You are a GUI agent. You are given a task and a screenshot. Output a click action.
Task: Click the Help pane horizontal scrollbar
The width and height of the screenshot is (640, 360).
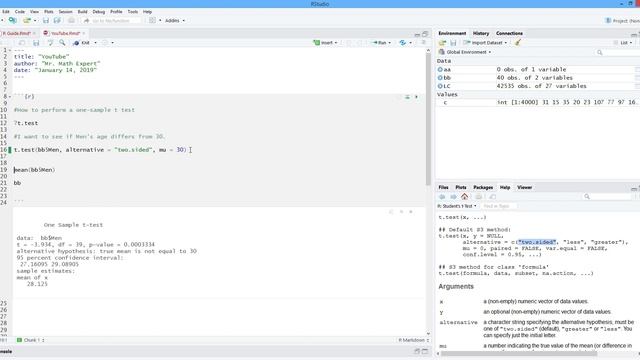(518, 353)
